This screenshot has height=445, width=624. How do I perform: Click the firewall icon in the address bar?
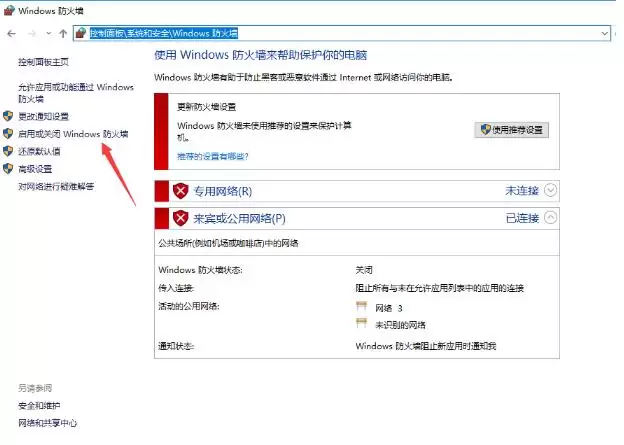(81, 33)
